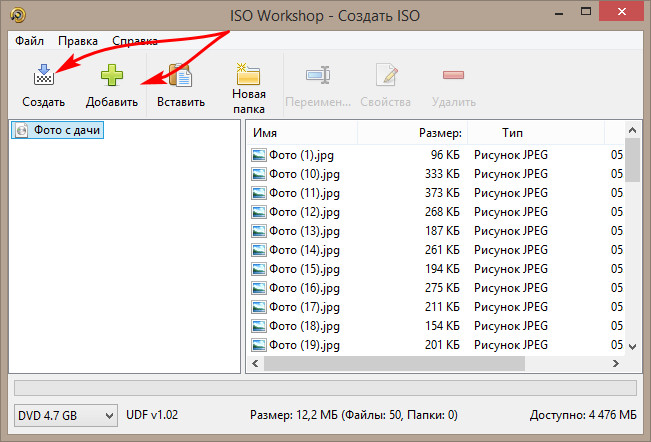
Task: Select the file name Фото (16).jpg
Action: click(x=304, y=288)
